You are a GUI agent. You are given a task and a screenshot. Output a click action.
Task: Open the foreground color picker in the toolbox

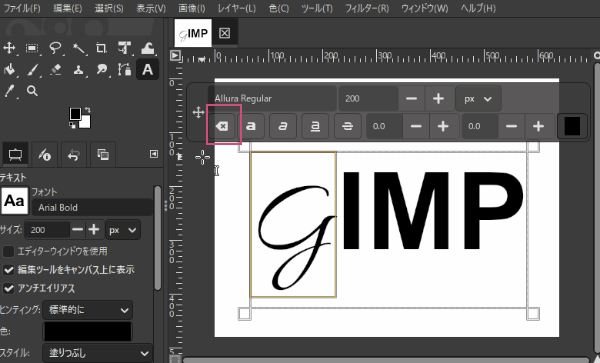(75, 113)
